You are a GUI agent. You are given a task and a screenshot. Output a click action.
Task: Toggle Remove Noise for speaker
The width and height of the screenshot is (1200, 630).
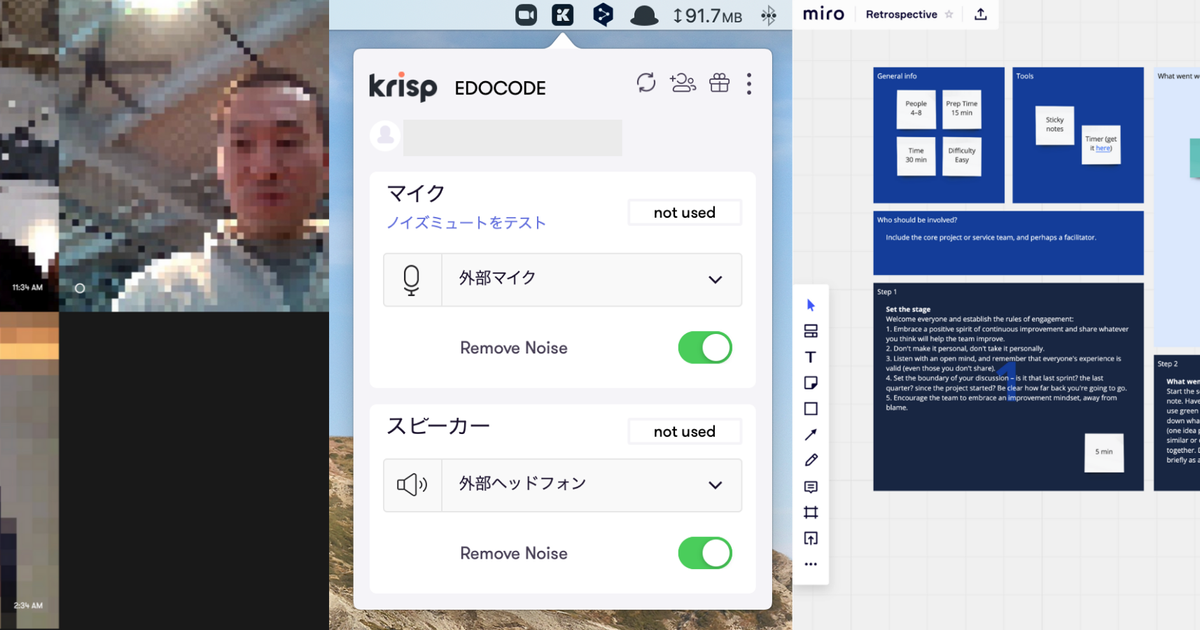tap(705, 553)
